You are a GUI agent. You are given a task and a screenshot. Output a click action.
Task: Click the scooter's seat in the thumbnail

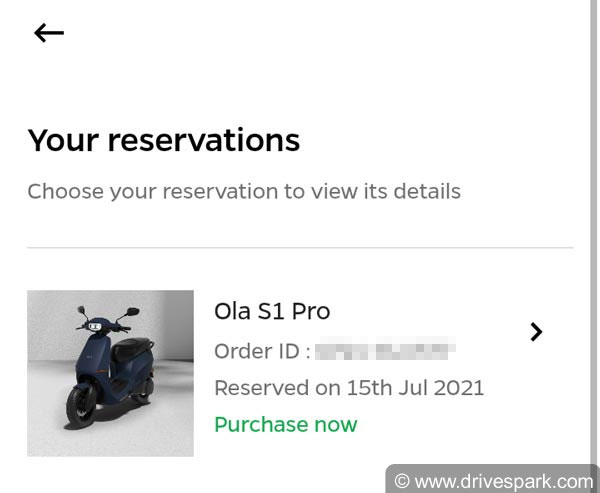(133, 345)
